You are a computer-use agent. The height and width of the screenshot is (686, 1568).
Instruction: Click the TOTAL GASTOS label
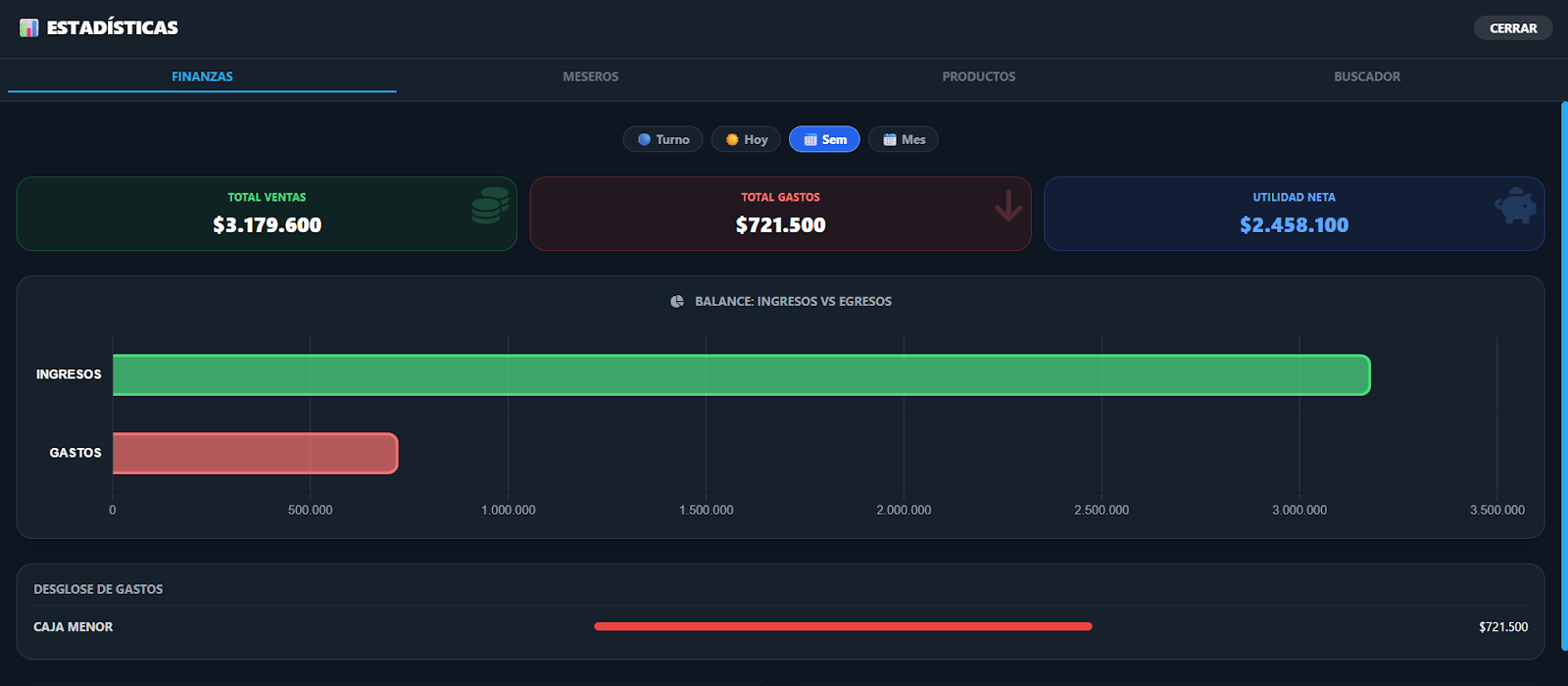781,197
